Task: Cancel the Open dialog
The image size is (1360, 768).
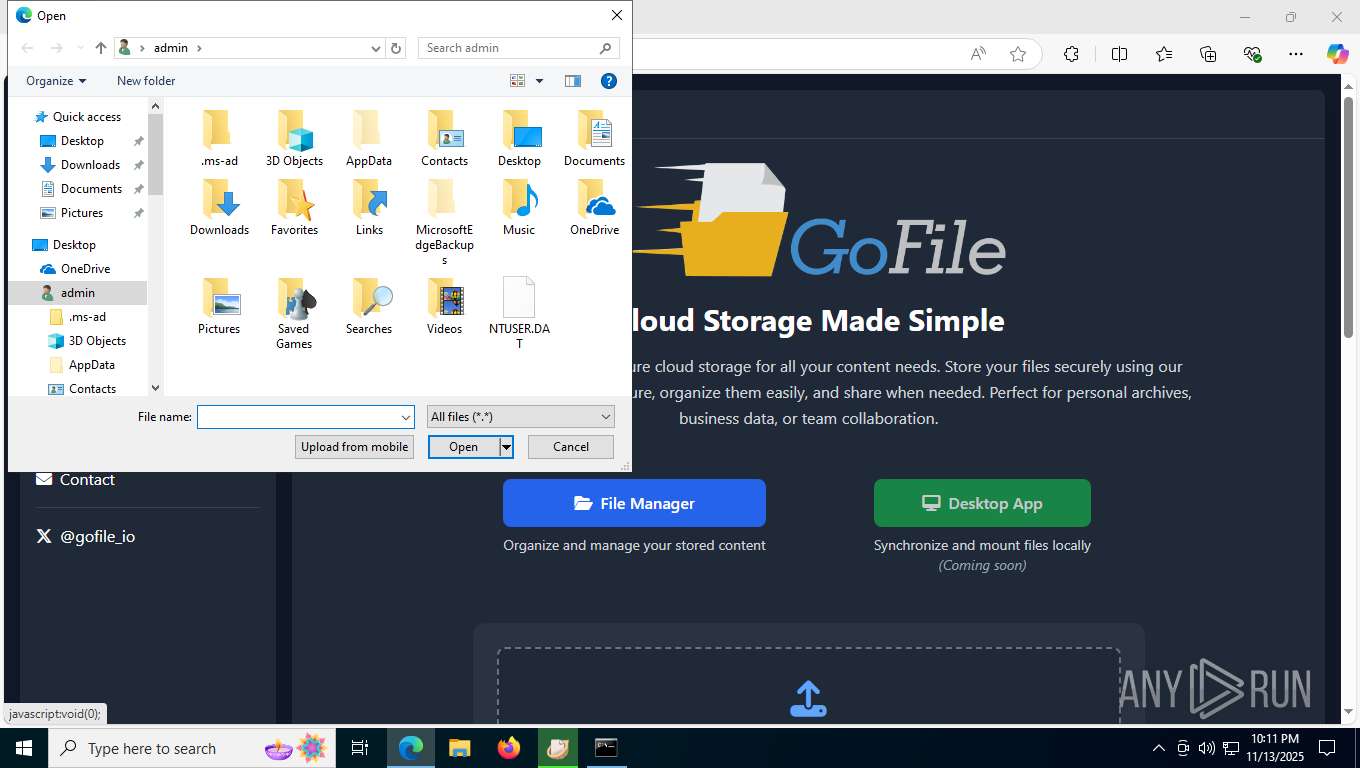Action: pyautogui.click(x=571, y=447)
